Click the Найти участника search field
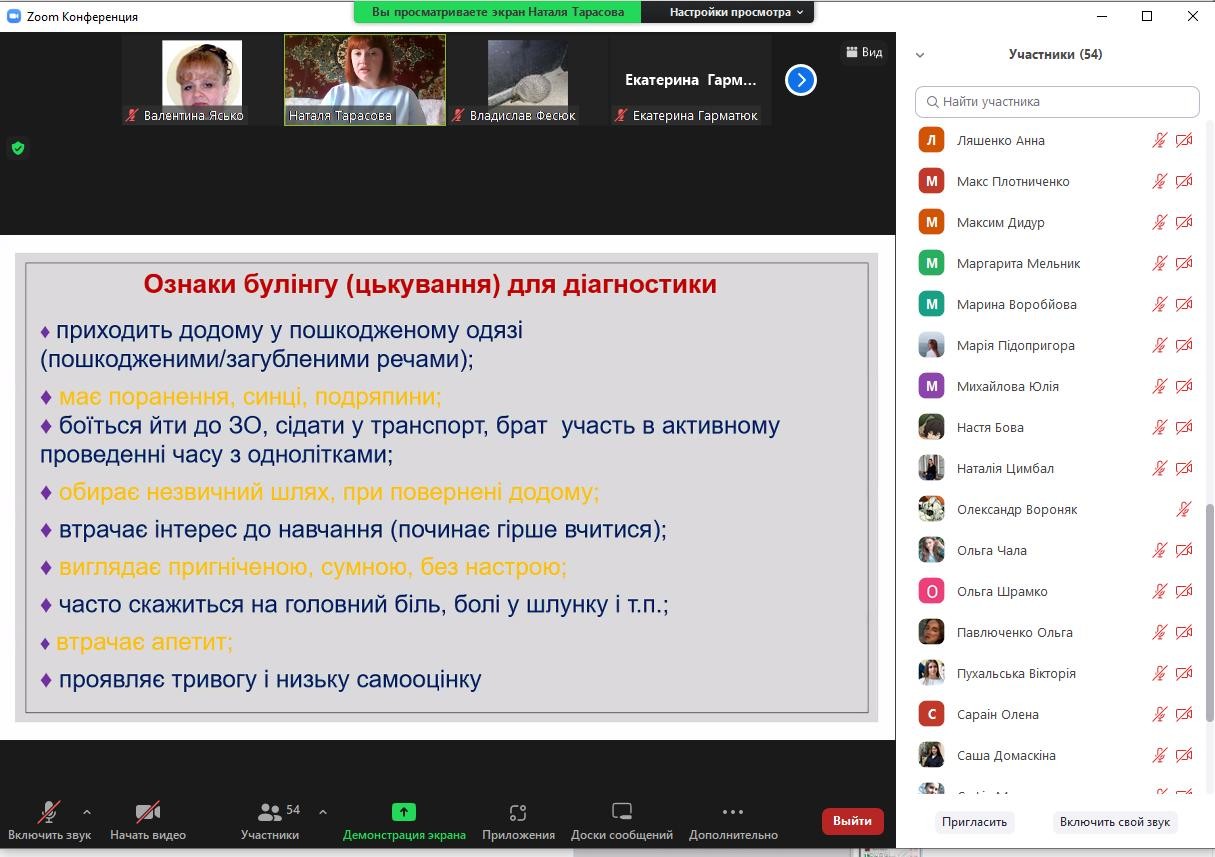1215x857 pixels. tap(1060, 102)
